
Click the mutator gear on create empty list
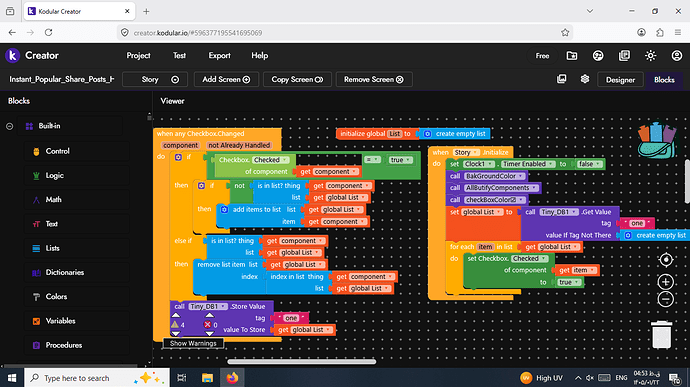click(x=427, y=134)
